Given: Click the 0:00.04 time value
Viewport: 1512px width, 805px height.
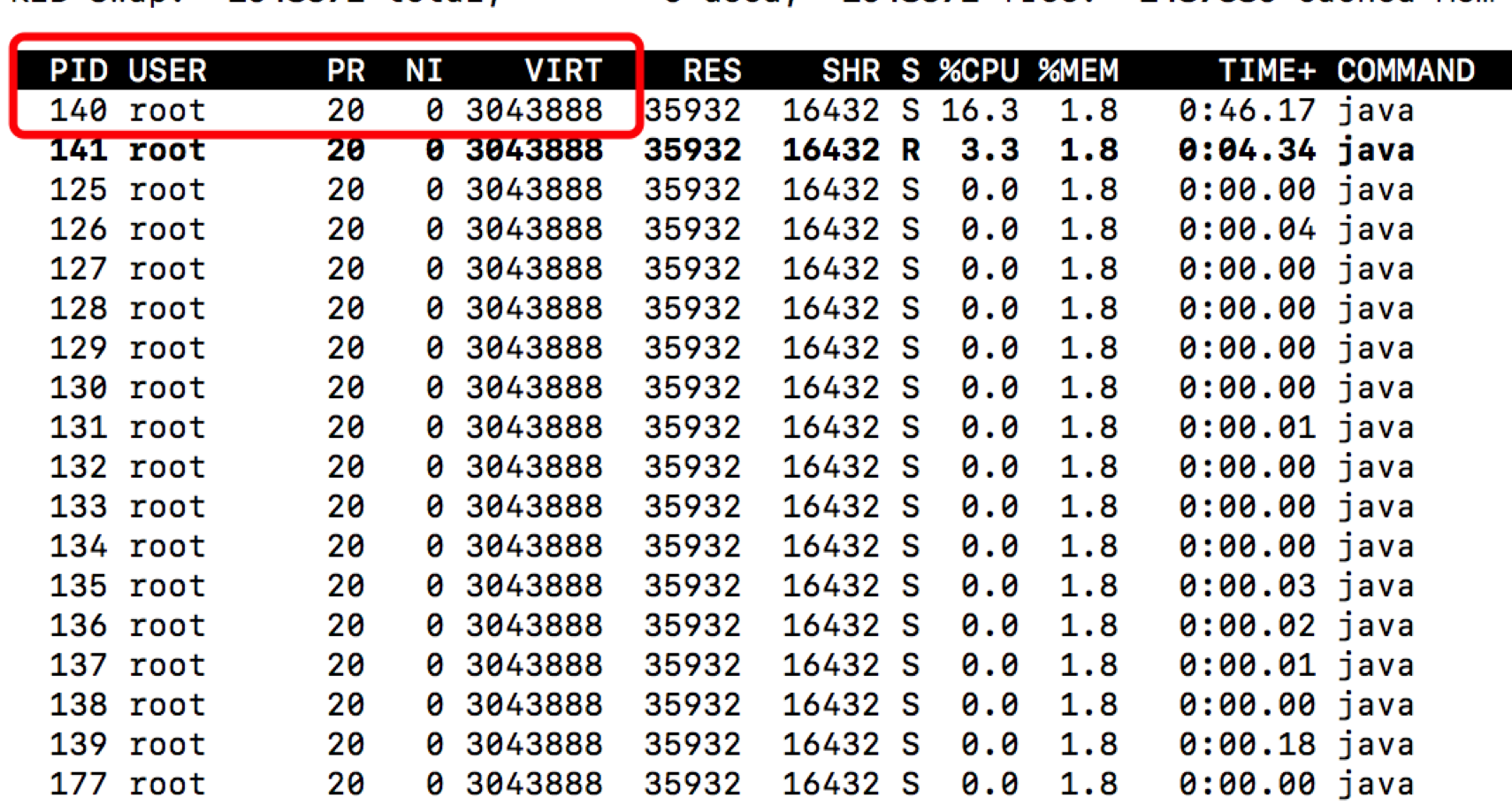Looking at the screenshot, I should [1247, 229].
